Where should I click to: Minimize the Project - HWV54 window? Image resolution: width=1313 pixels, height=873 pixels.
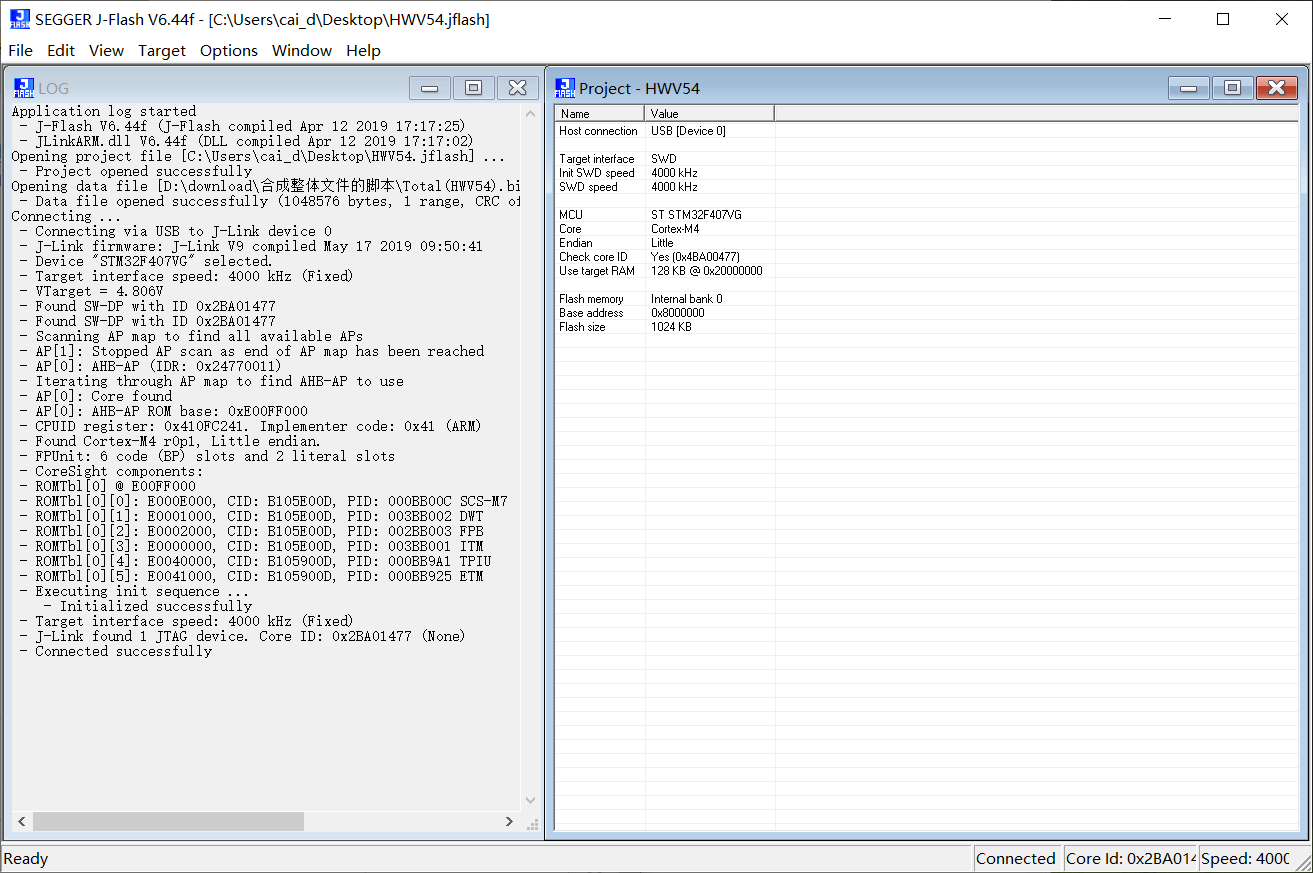[1189, 88]
